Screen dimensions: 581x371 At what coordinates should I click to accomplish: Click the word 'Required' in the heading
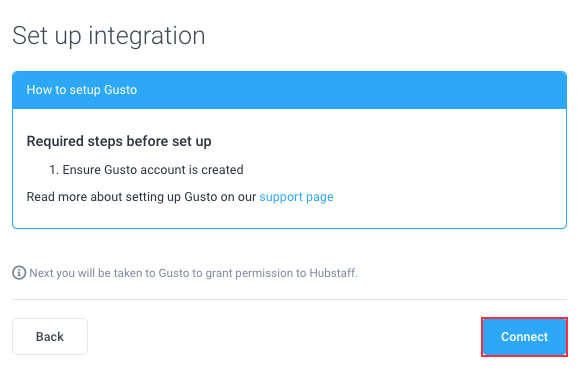click(x=55, y=142)
